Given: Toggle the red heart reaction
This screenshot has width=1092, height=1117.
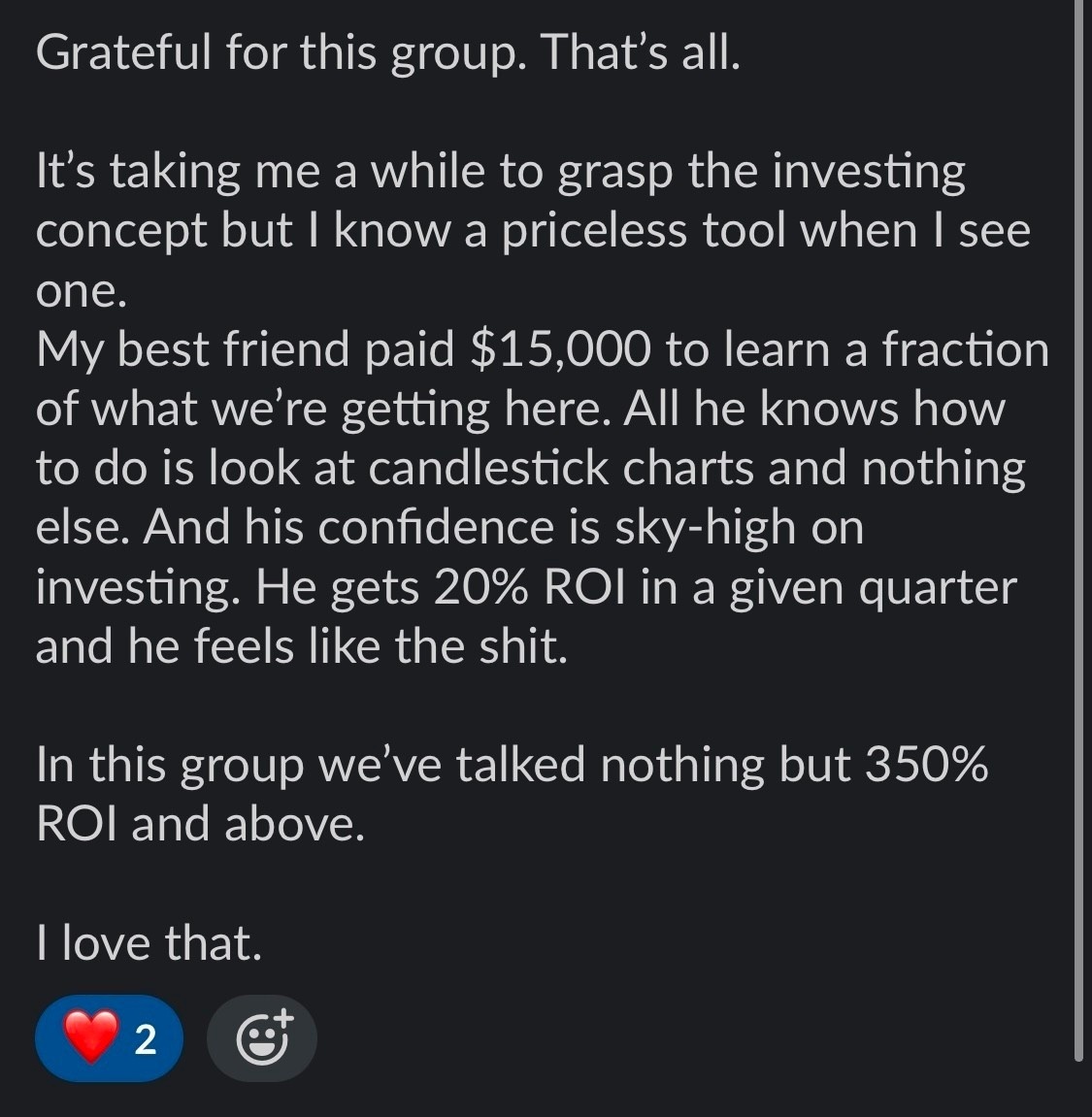Looking at the screenshot, I should click(x=89, y=1038).
